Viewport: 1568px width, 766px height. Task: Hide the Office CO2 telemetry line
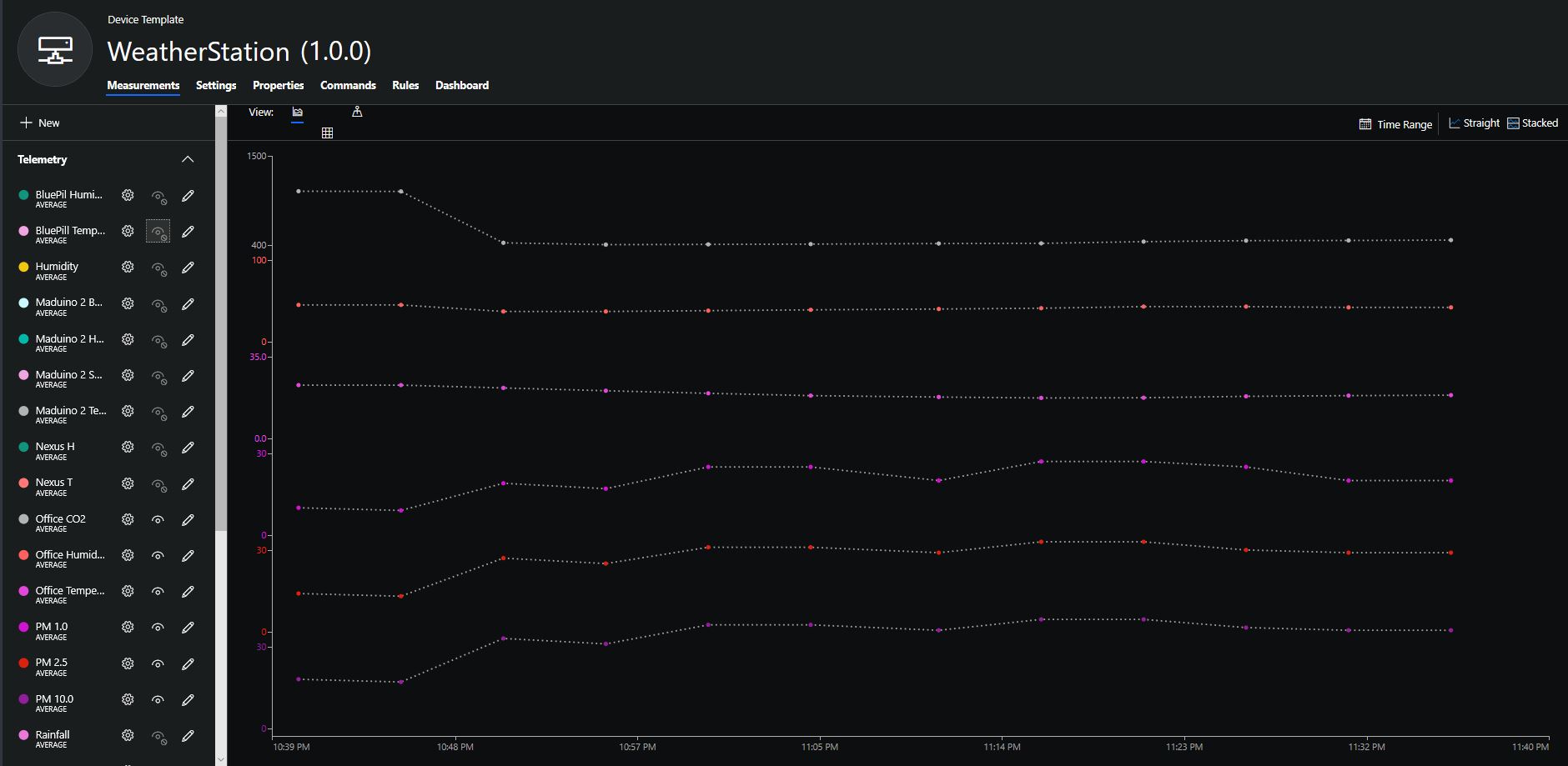pos(158,519)
